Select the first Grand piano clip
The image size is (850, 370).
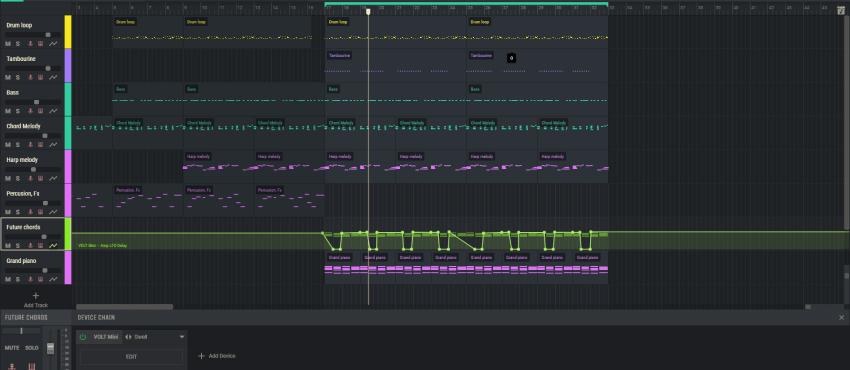click(x=343, y=267)
